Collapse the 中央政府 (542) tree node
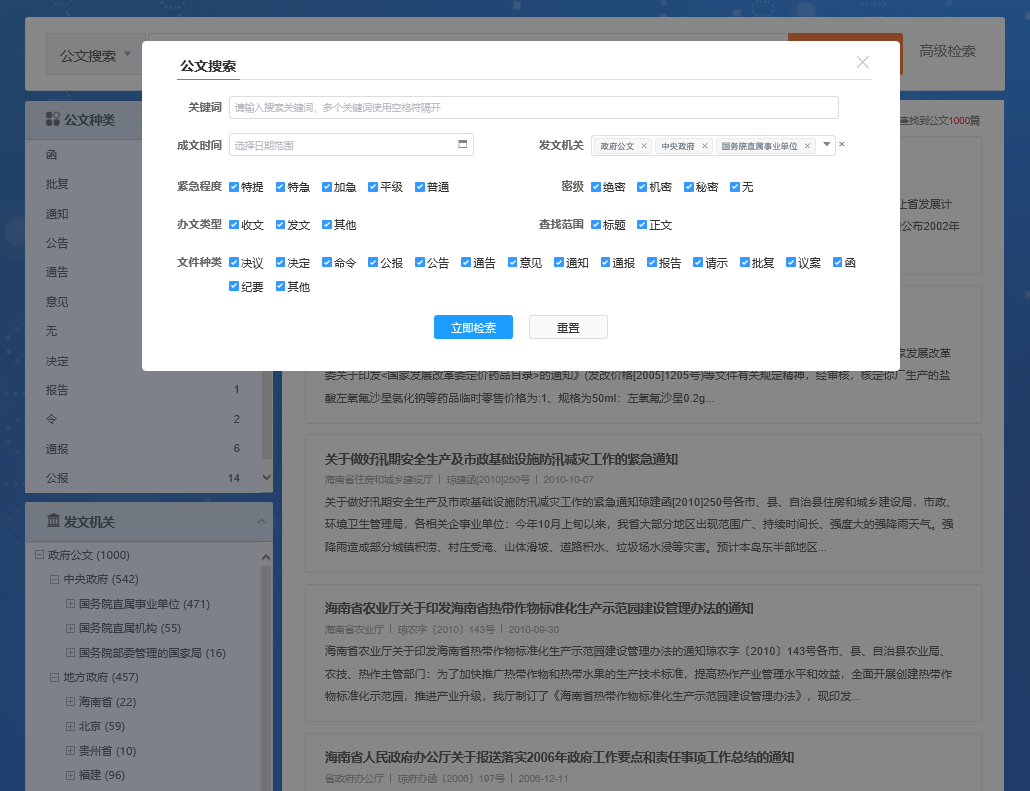This screenshot has height=791, width=1030. point(55,579)
